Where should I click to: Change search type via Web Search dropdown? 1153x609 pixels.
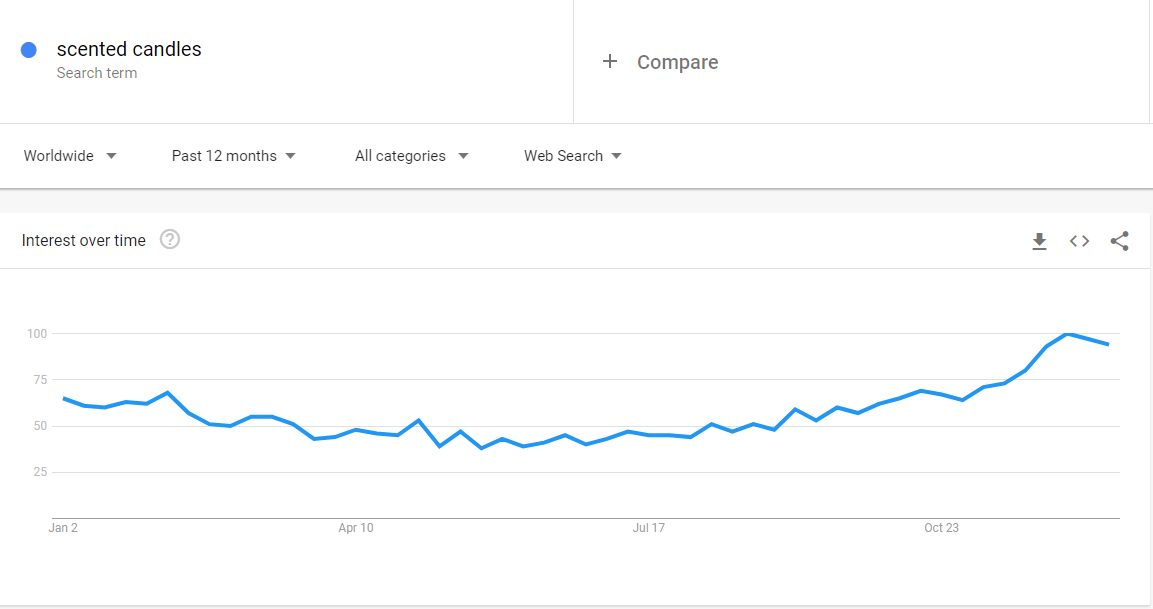point(564,156)
